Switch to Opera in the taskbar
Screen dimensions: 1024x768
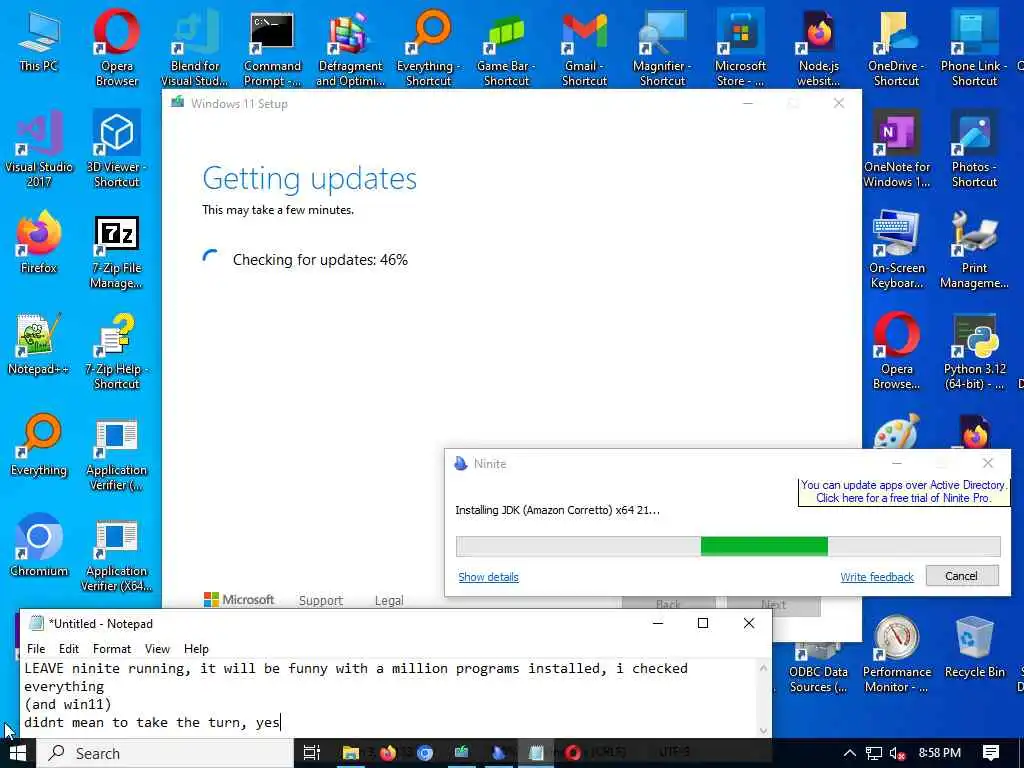(573, 753)
